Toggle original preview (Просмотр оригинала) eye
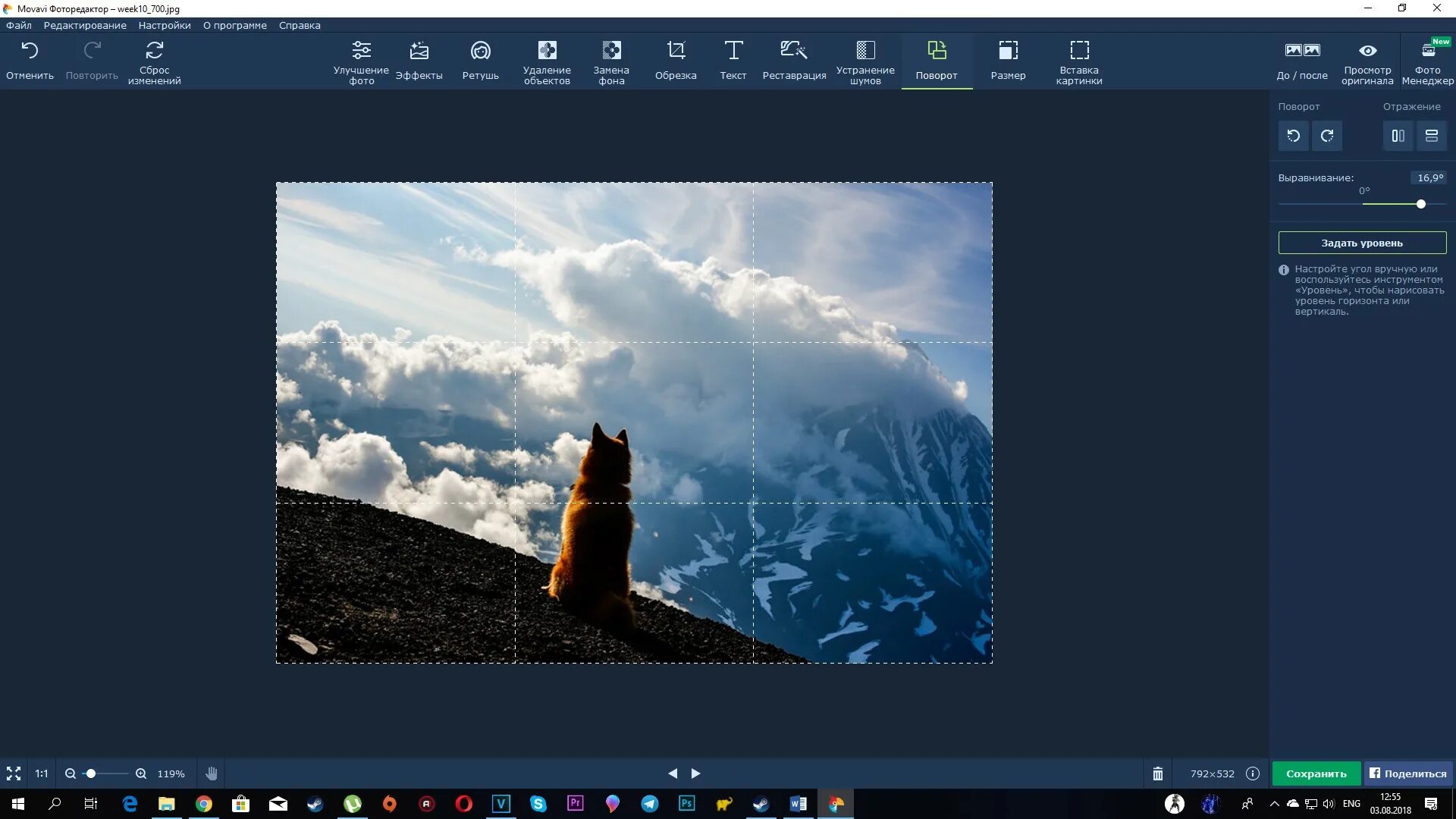Viewport: 1456px width, 819px height. 1367,60
